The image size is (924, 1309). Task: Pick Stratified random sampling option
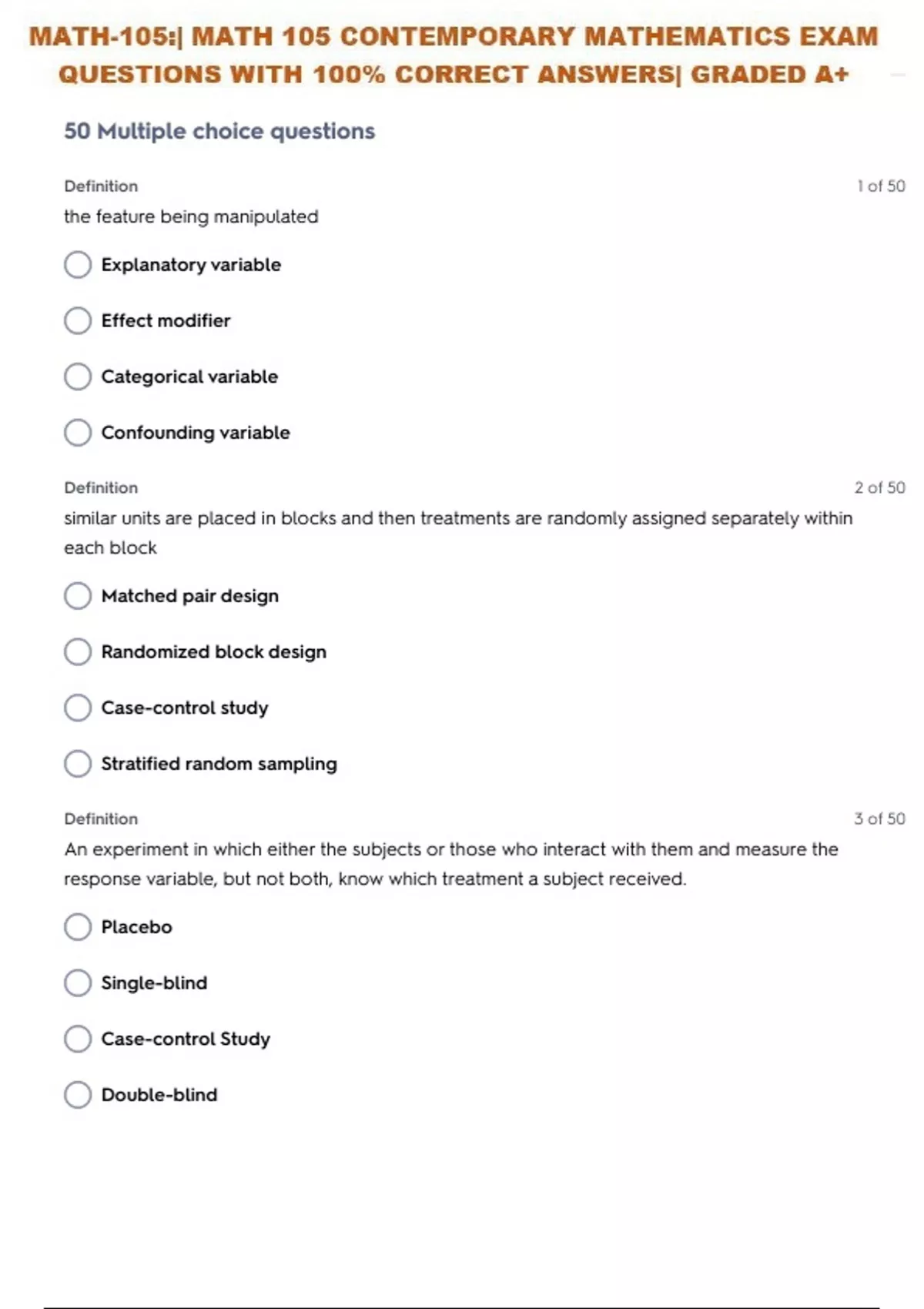pos(78,764)
